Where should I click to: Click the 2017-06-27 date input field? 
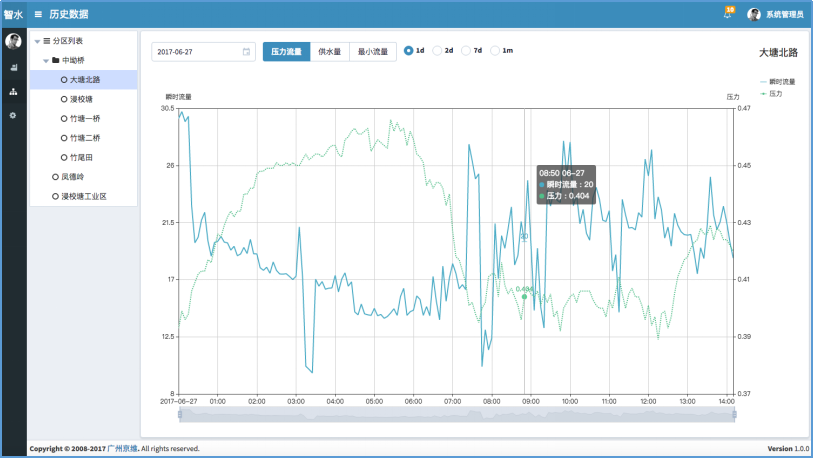pyautogui.click(x=195, y=51)
